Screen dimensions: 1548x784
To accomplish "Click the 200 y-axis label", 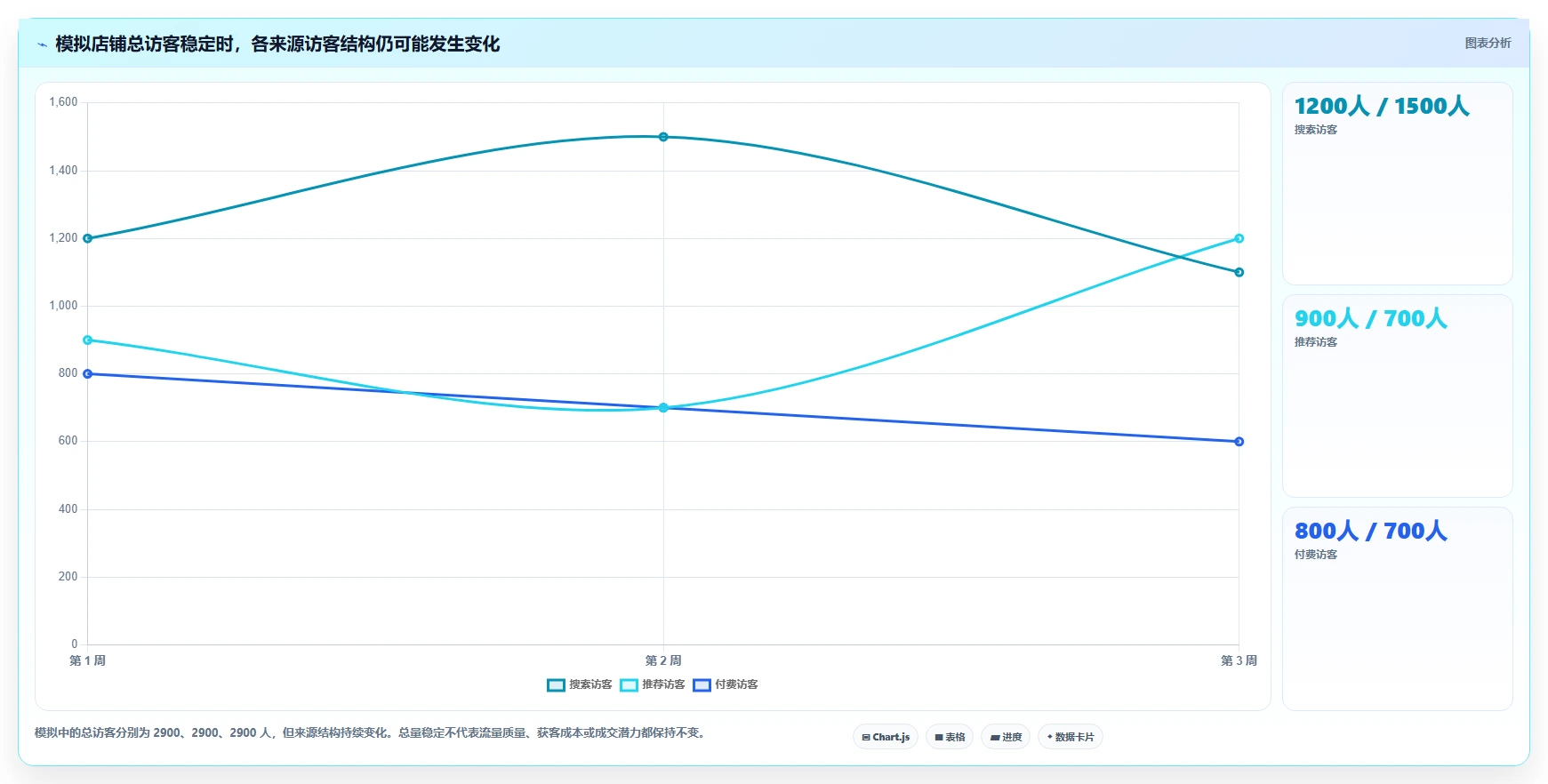I will (x=68, y=577).
